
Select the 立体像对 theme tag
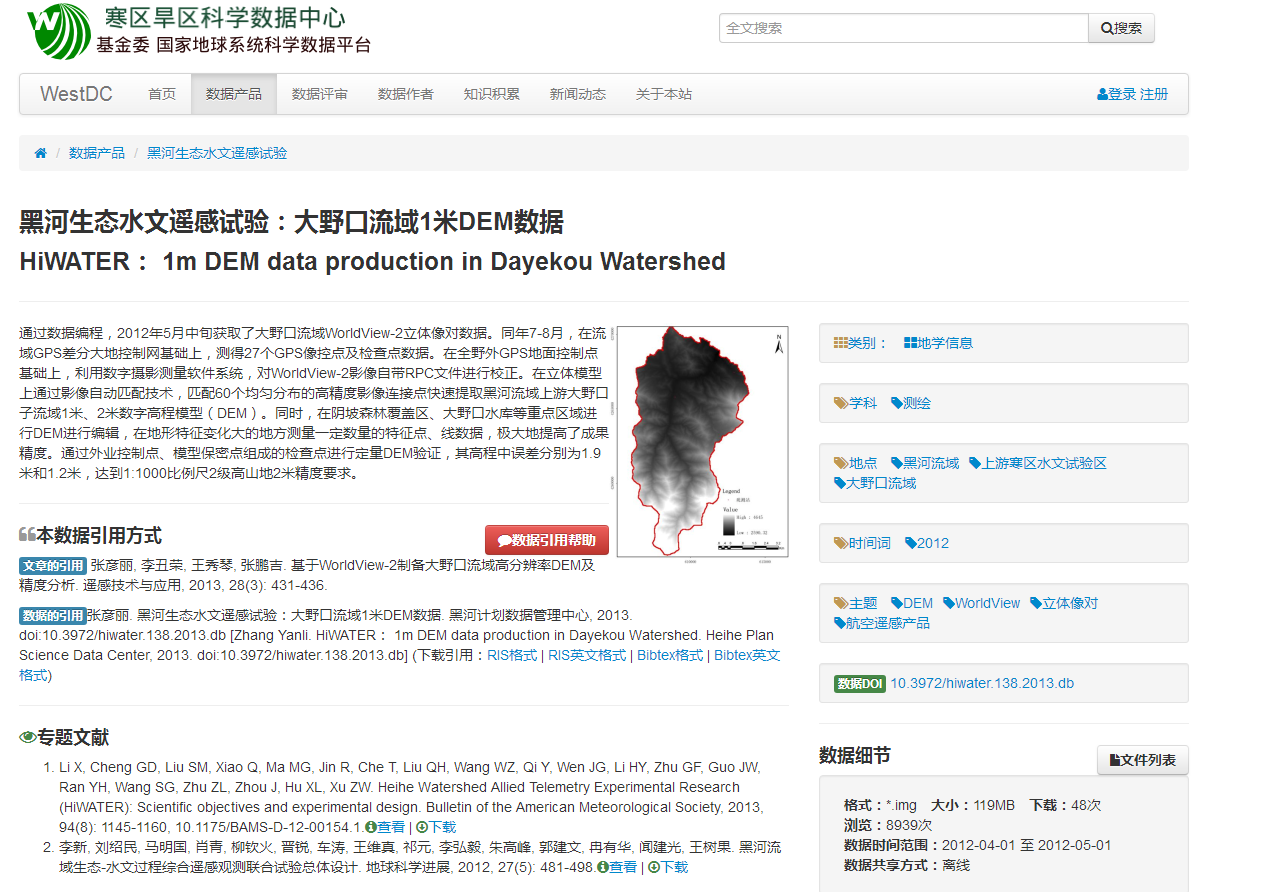tap(1064, 603)
